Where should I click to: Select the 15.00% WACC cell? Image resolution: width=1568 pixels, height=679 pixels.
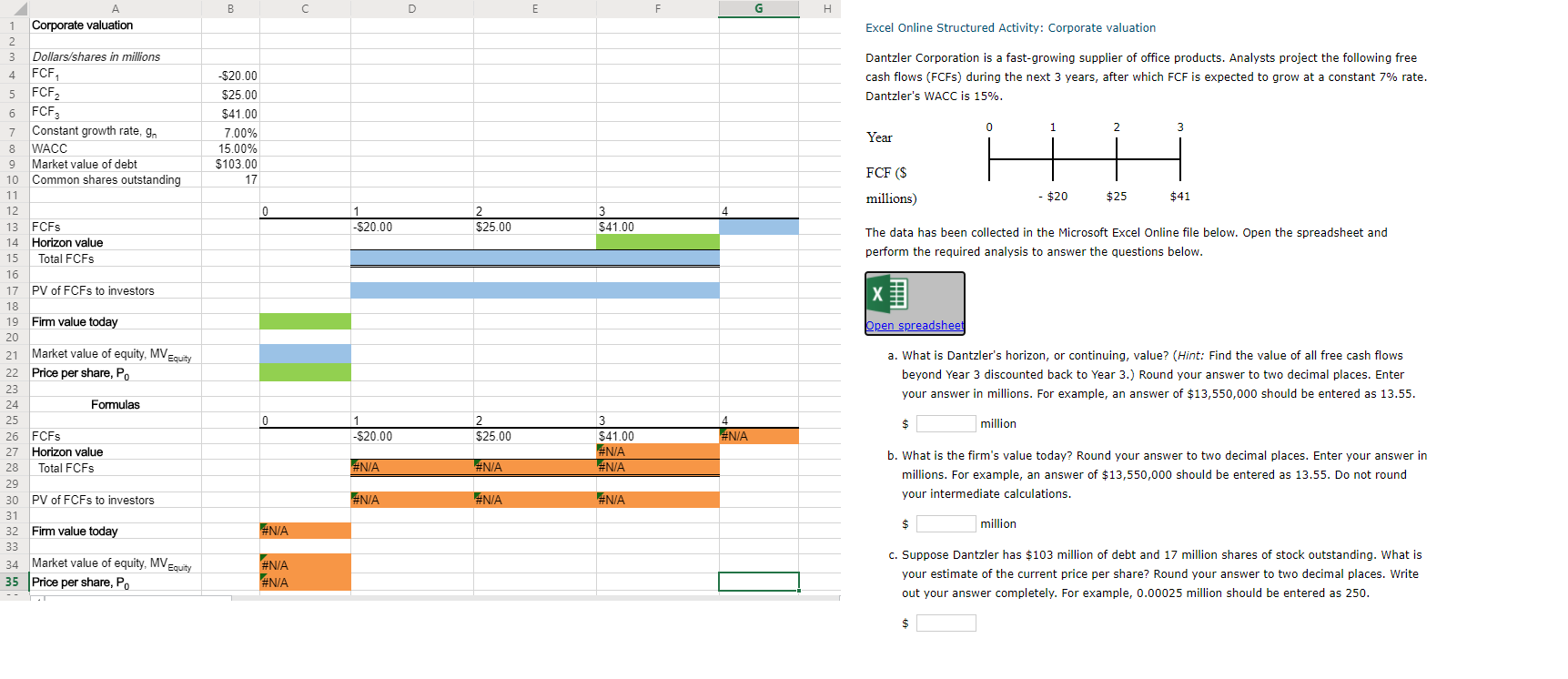pyautogui.click(x=230, y=148)
